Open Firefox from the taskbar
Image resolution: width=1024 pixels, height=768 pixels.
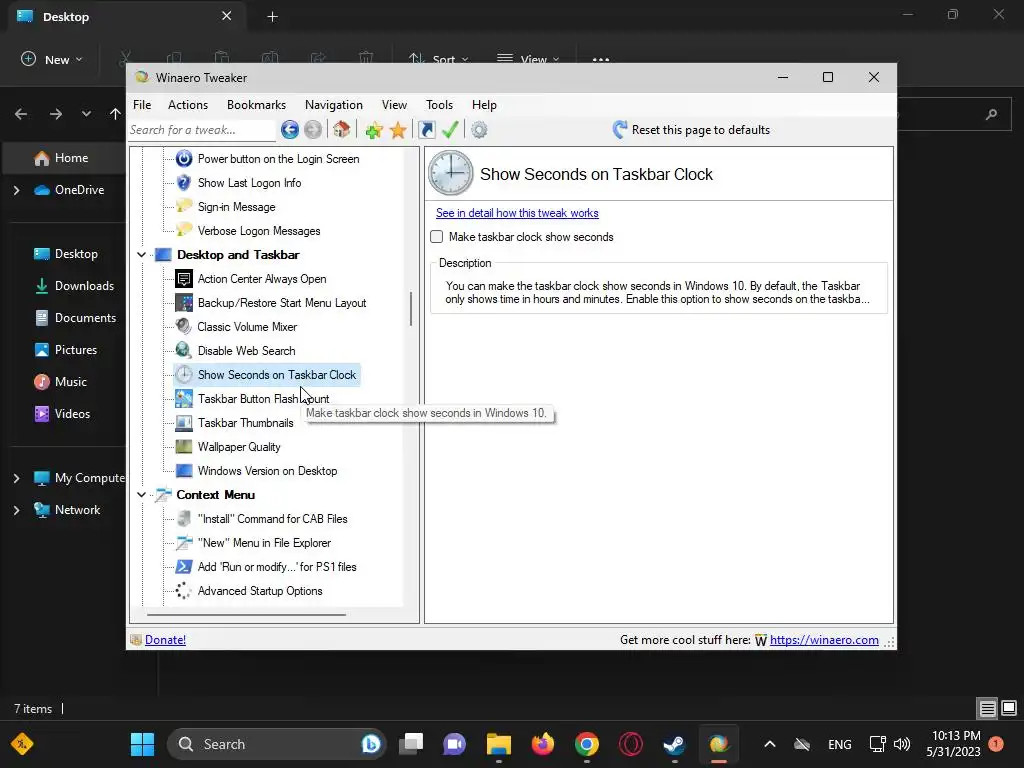coord(543,744)
